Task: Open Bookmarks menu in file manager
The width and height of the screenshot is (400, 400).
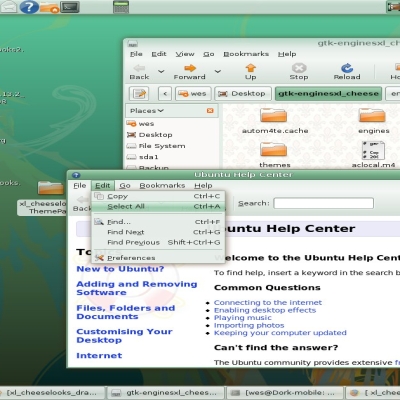Action: (246, 54)
